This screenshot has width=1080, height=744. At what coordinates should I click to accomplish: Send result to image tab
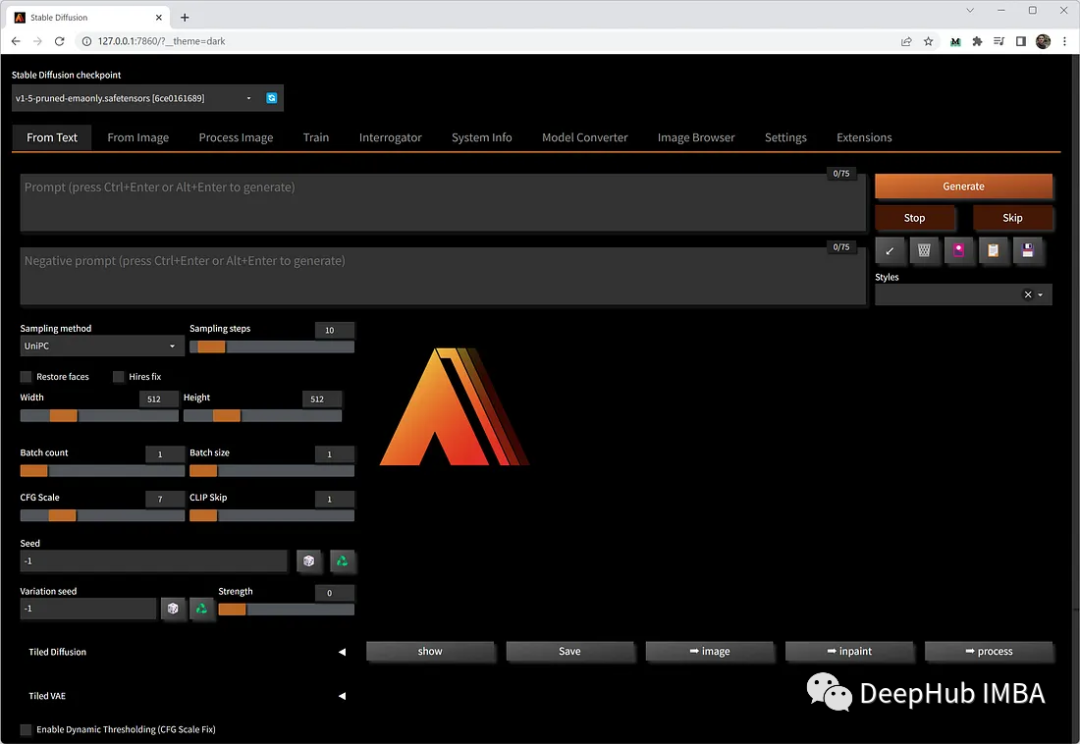pos(709,651)
